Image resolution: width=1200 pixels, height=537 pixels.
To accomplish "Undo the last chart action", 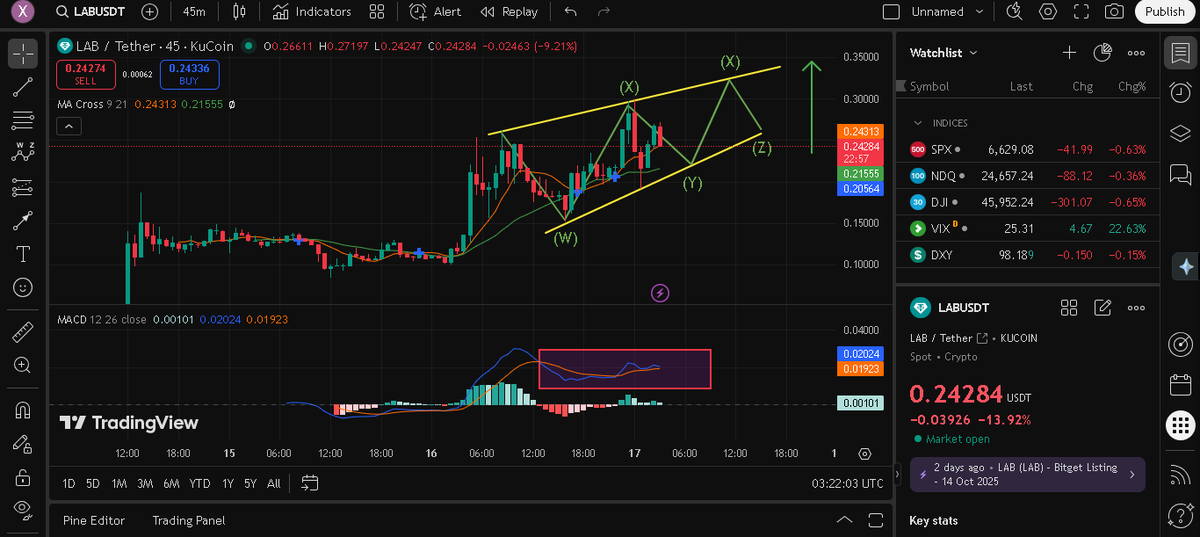I will (x=571, y=12).
